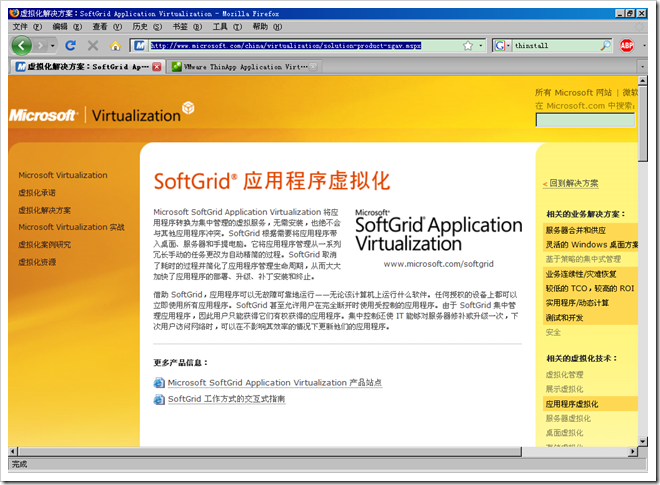Click the Microsoft.com search input field

(x=585, y=120)
